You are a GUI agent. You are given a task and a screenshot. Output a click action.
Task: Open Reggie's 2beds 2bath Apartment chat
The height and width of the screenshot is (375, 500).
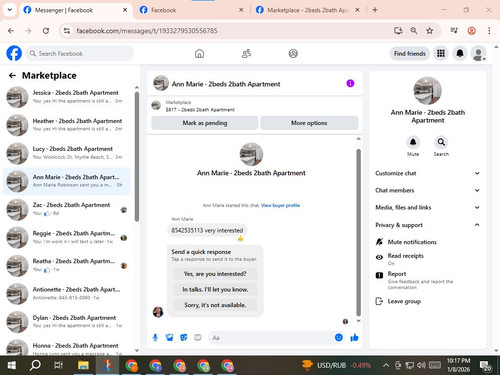tap(67, 237)
